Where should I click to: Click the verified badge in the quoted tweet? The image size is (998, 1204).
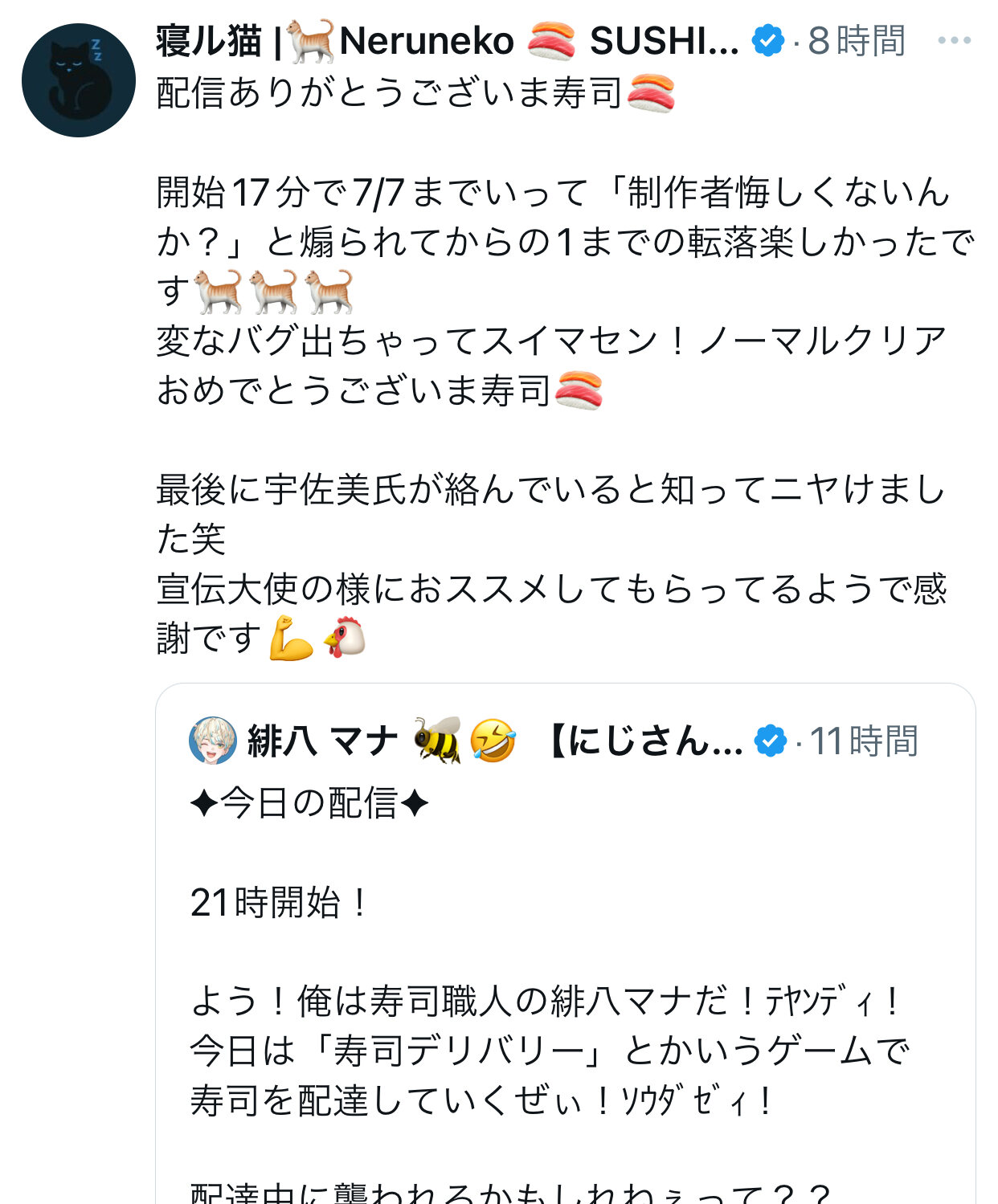pyautogui.click(x=770, y=741)
